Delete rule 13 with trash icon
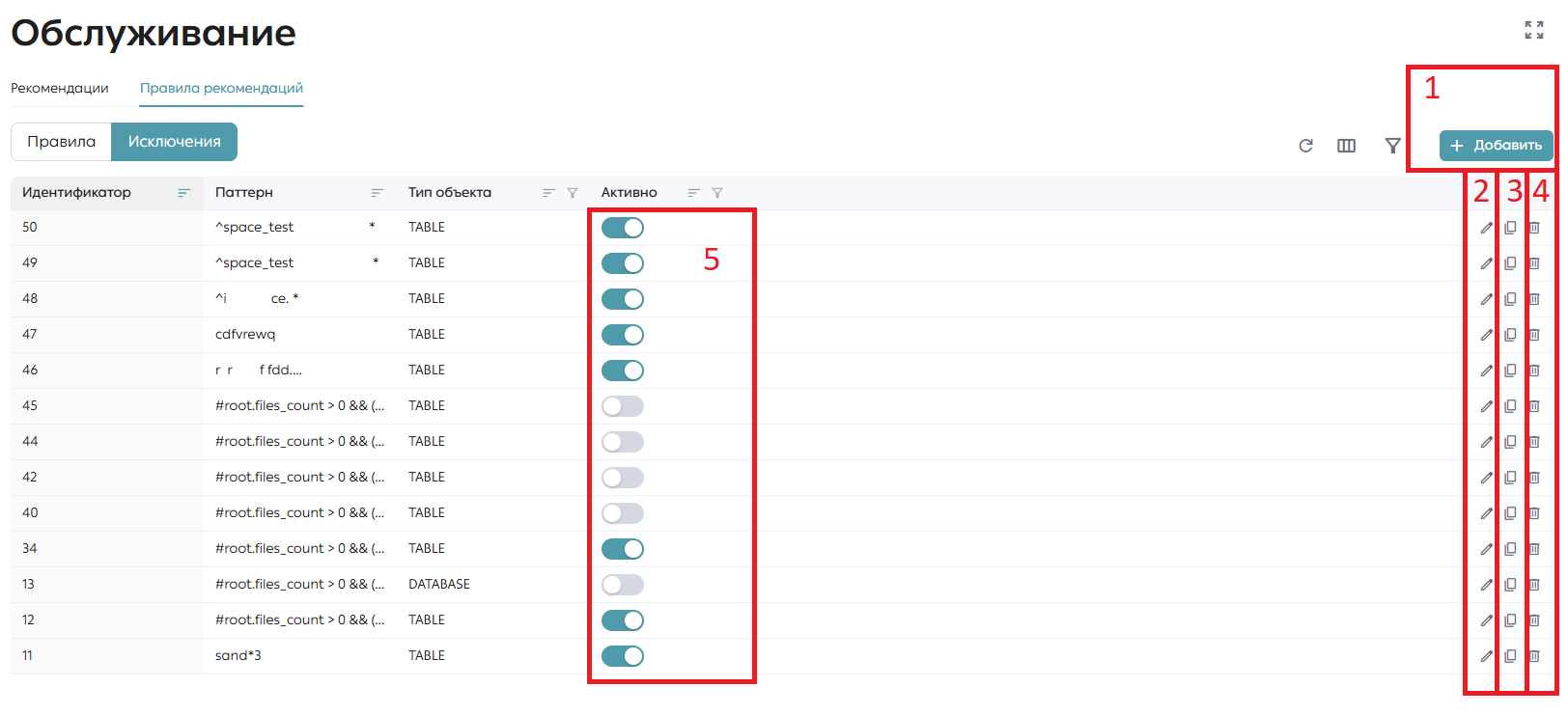1568x715 pixels. pos(1533,585)
